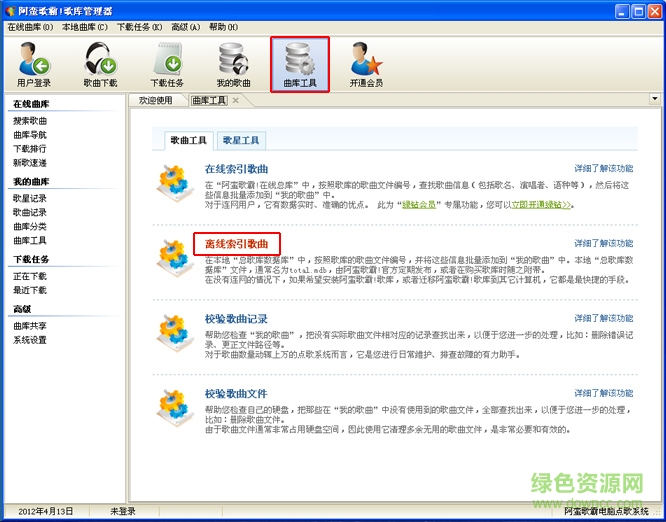Open 离线索引歌曲 link
666x522 pixels.
pyautogui.click(x=237, y=244)
